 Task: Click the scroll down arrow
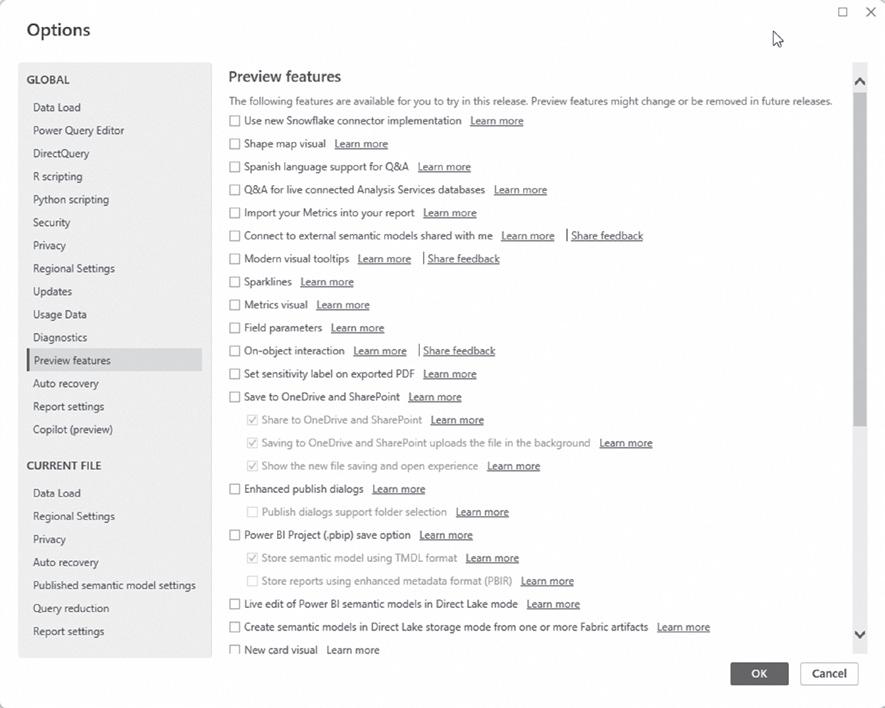click(x=860, y=634)
